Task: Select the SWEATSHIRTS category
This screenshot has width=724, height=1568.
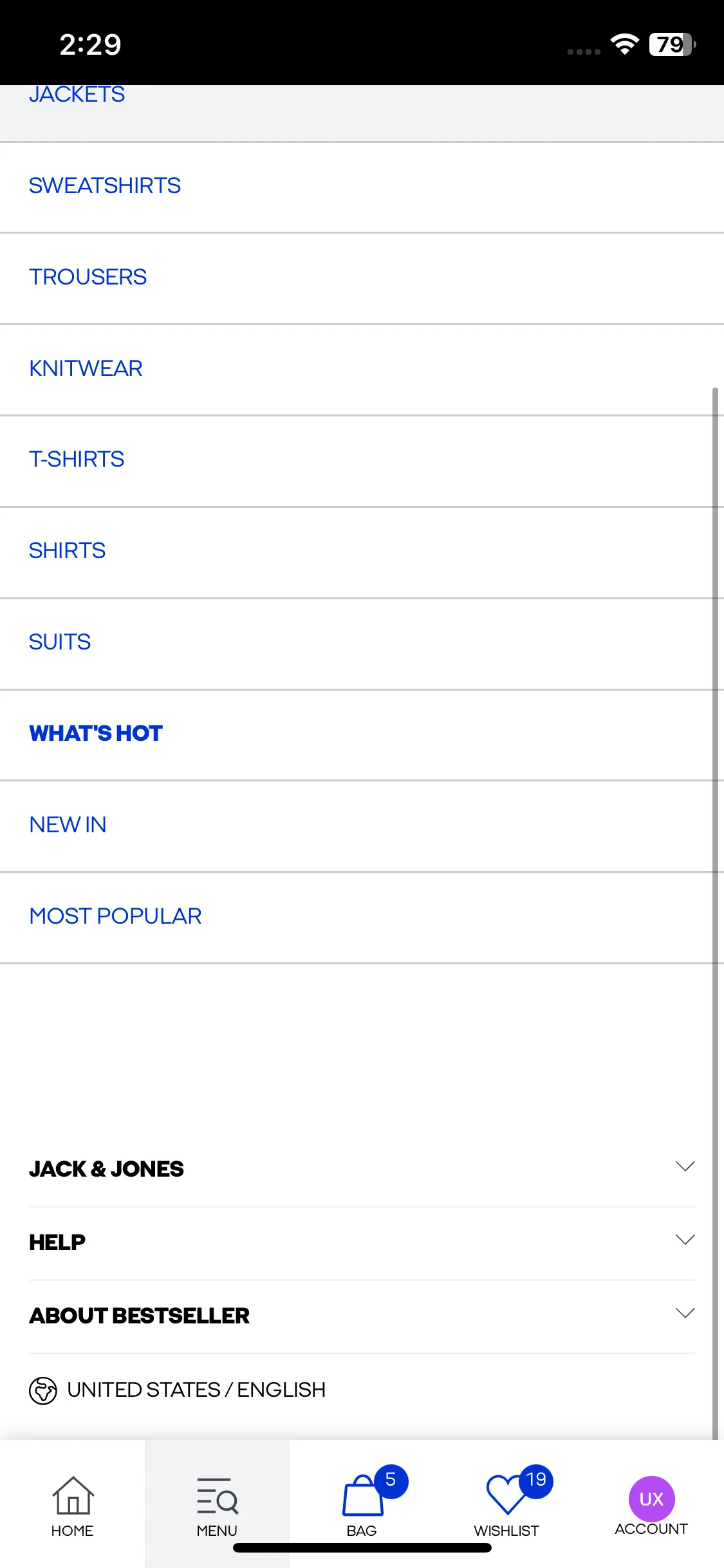Action: 362,187
